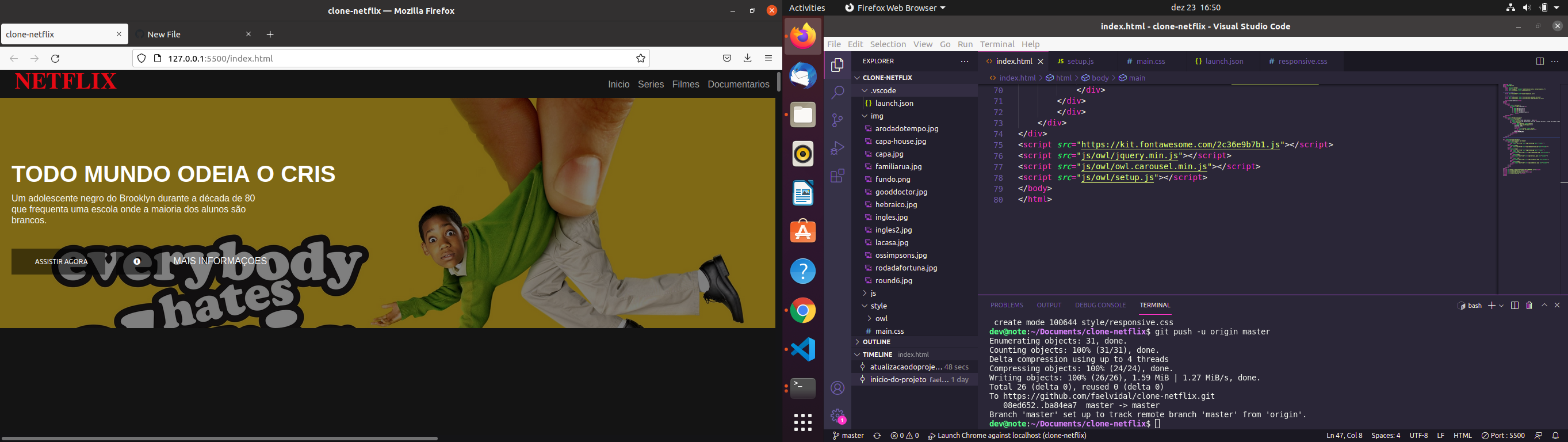Open the Manage gear in VS Code
Screen dimensions: 1568x442
click(837, 416)
